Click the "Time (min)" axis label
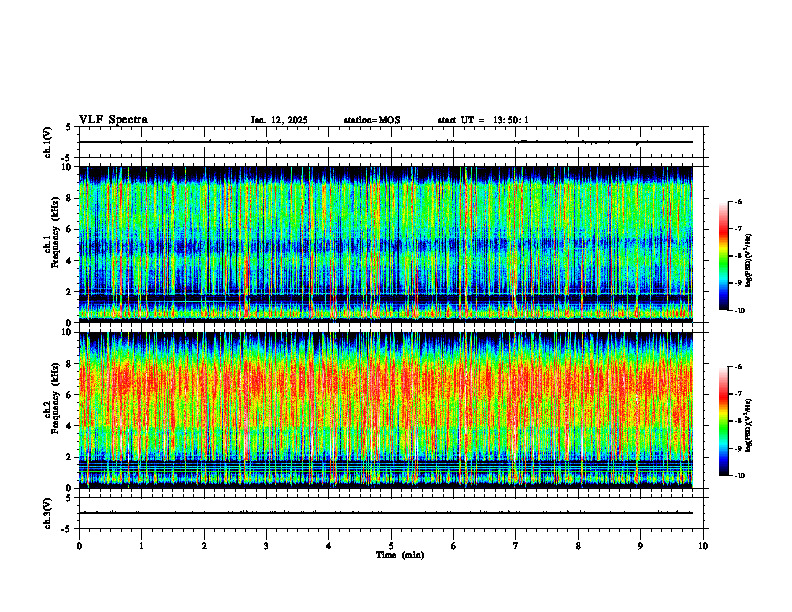This screenshot has width=792, height=612. pyautogui.click(x=400, y=555)
